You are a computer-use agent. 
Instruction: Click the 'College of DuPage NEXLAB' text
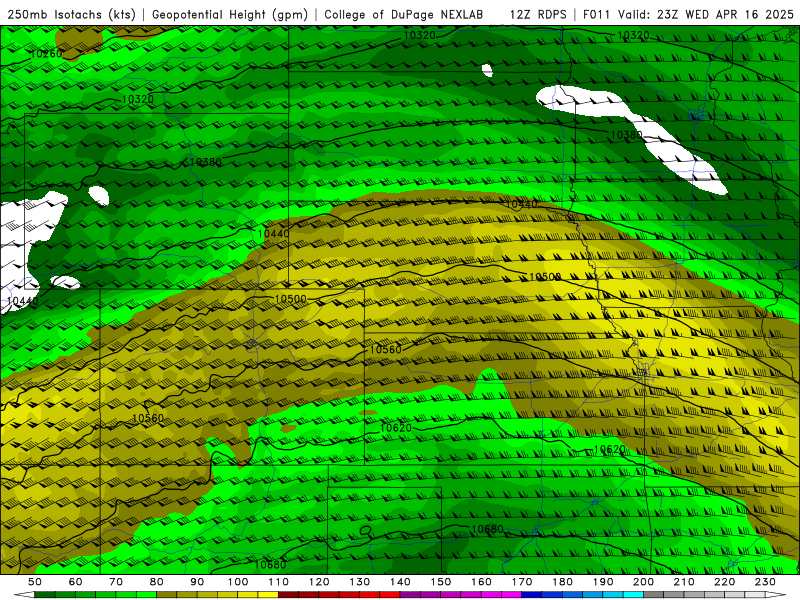tap(404, 14)
